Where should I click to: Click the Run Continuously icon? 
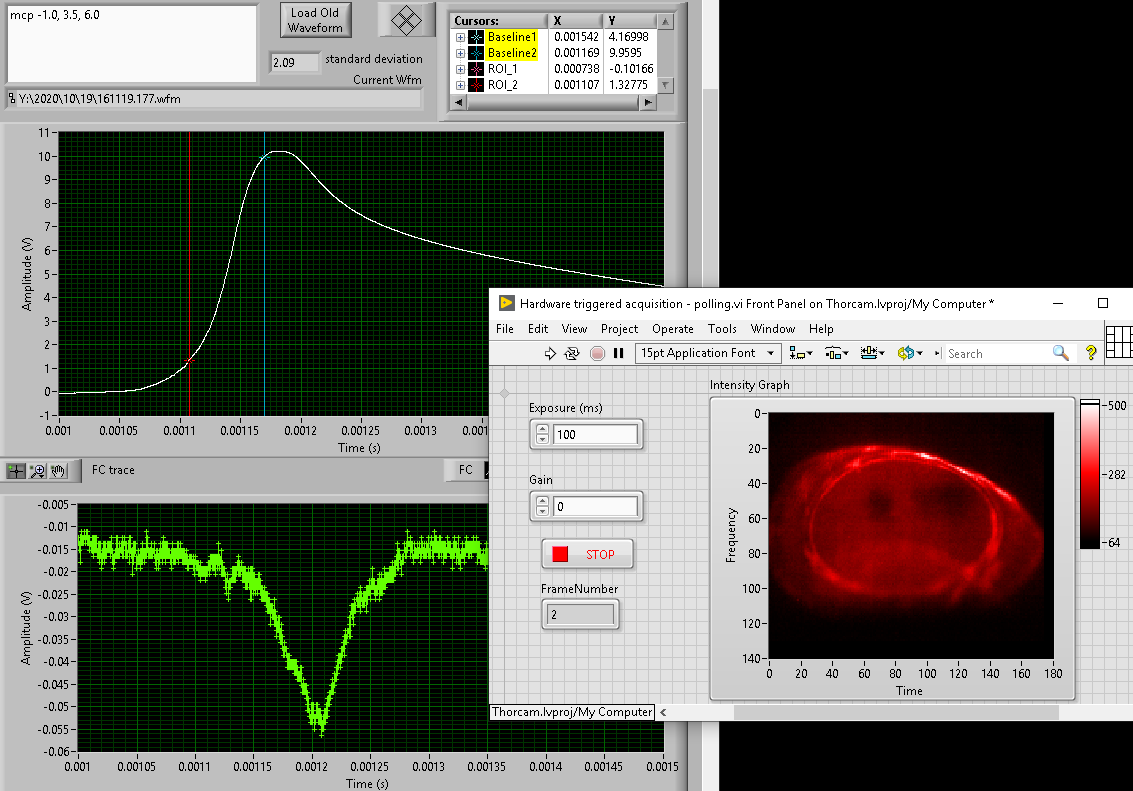(573, 353)
